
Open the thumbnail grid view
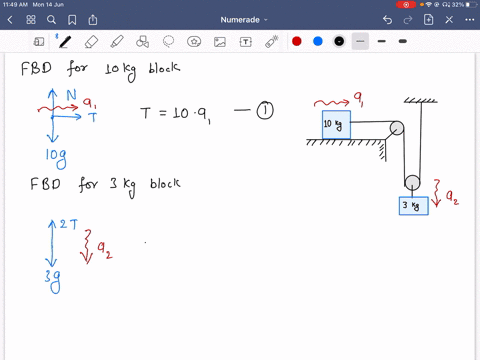31,20
